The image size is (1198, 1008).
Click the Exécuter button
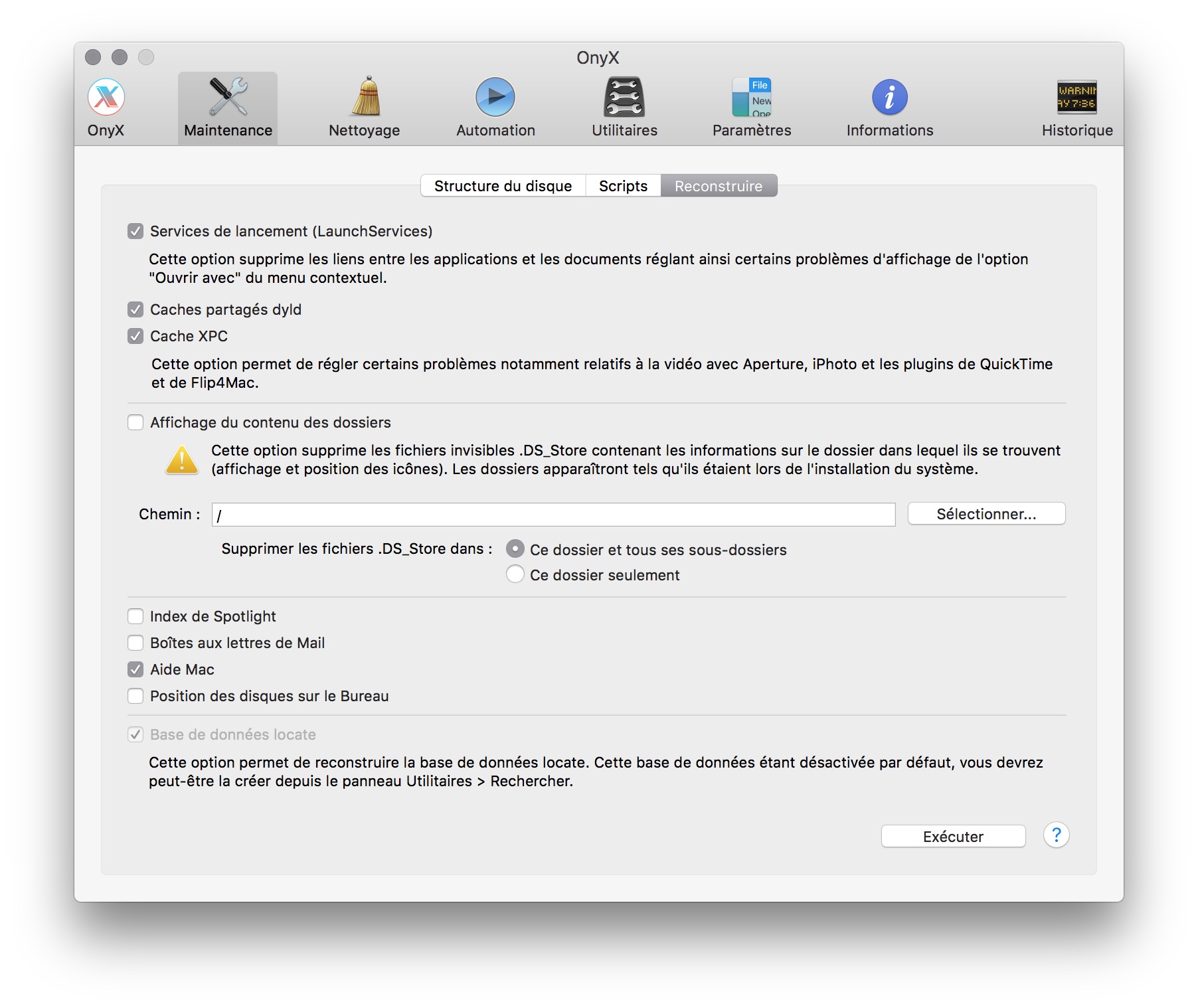953,837
